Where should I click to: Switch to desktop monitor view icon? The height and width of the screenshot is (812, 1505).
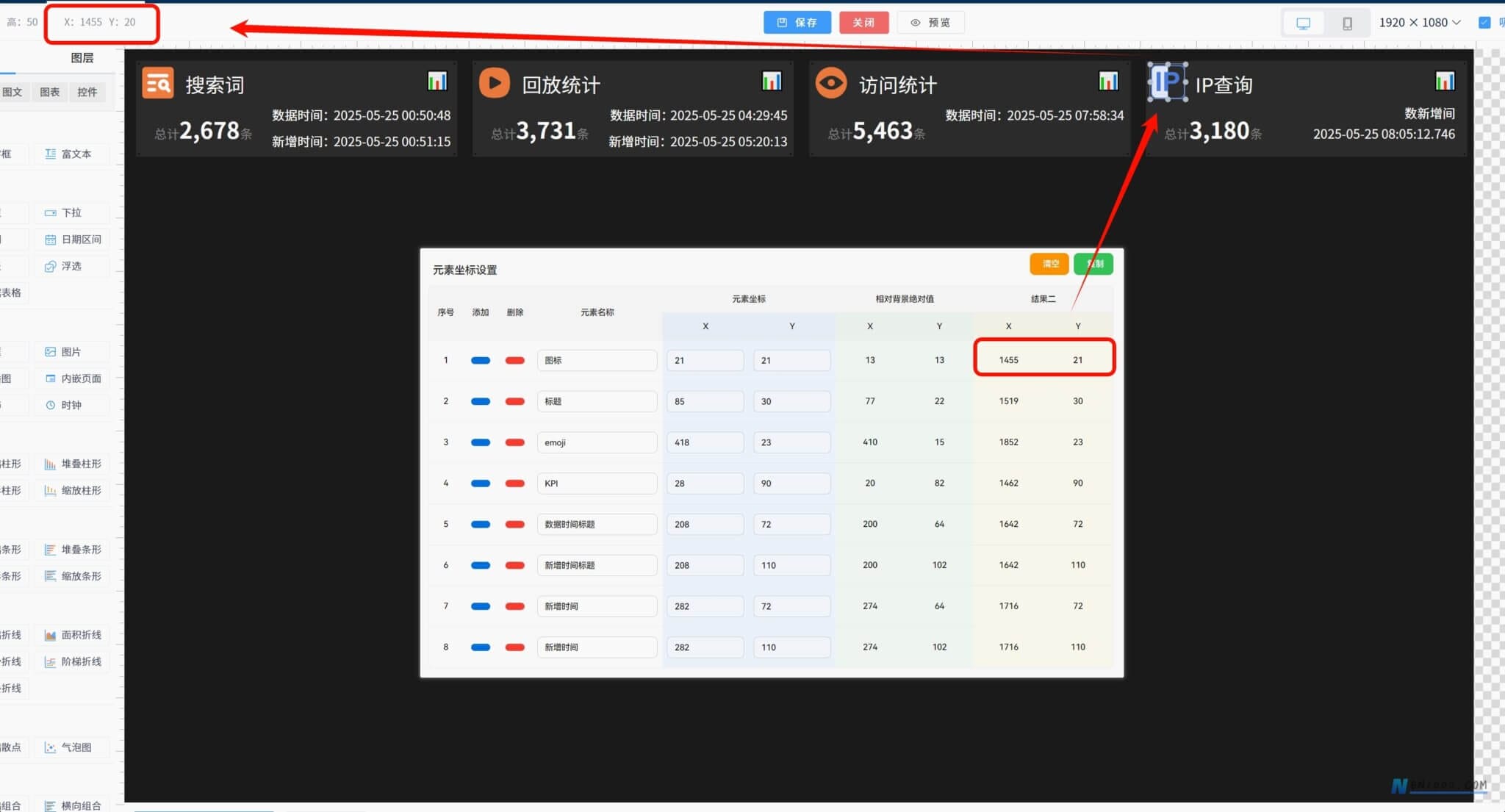1304,23
